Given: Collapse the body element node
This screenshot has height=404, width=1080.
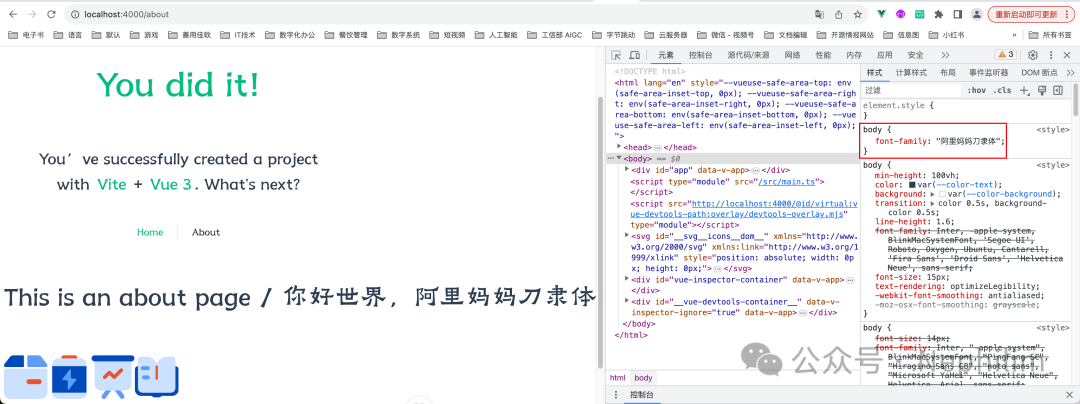Looking at the screenshot, I should coord(619,158).
